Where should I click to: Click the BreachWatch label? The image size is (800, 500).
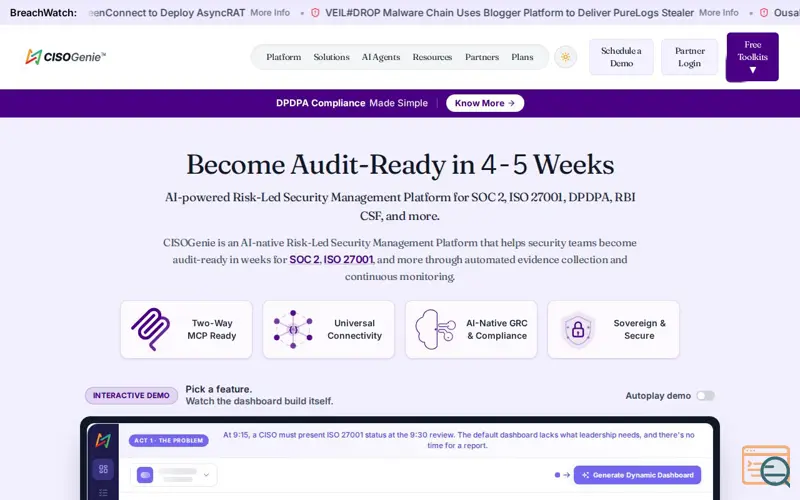pyautogui.click(x=43, y=13)
